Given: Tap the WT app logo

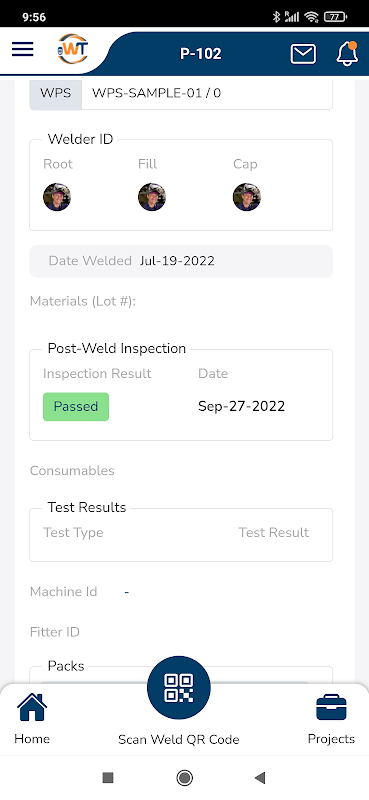Looking at the screenshot, I should (72, 49).
